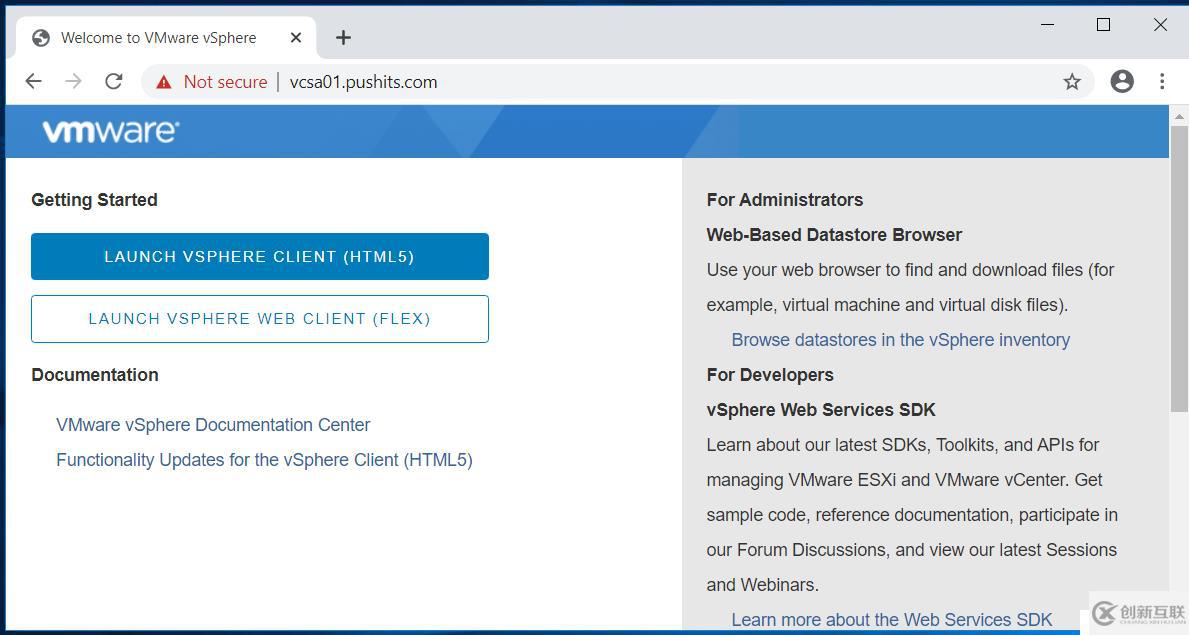The image size is (1189, 635).
Task: Select the Welcome to VMware vSphere tab
Action: [158, 37]
